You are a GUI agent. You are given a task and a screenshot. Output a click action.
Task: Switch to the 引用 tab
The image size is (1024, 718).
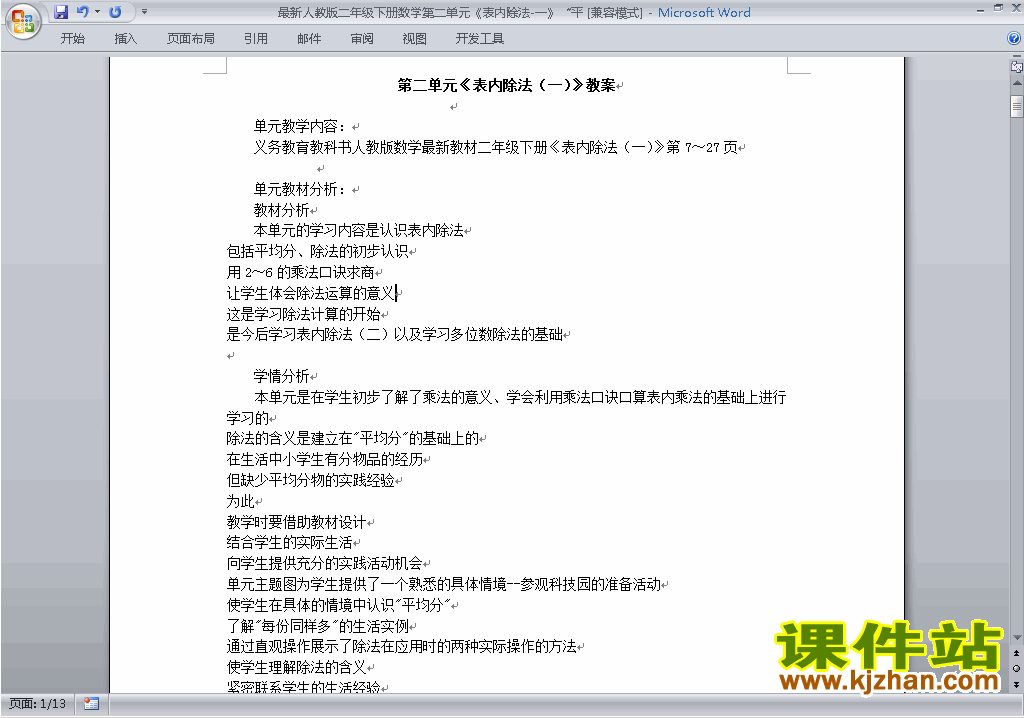click(256, 39)
